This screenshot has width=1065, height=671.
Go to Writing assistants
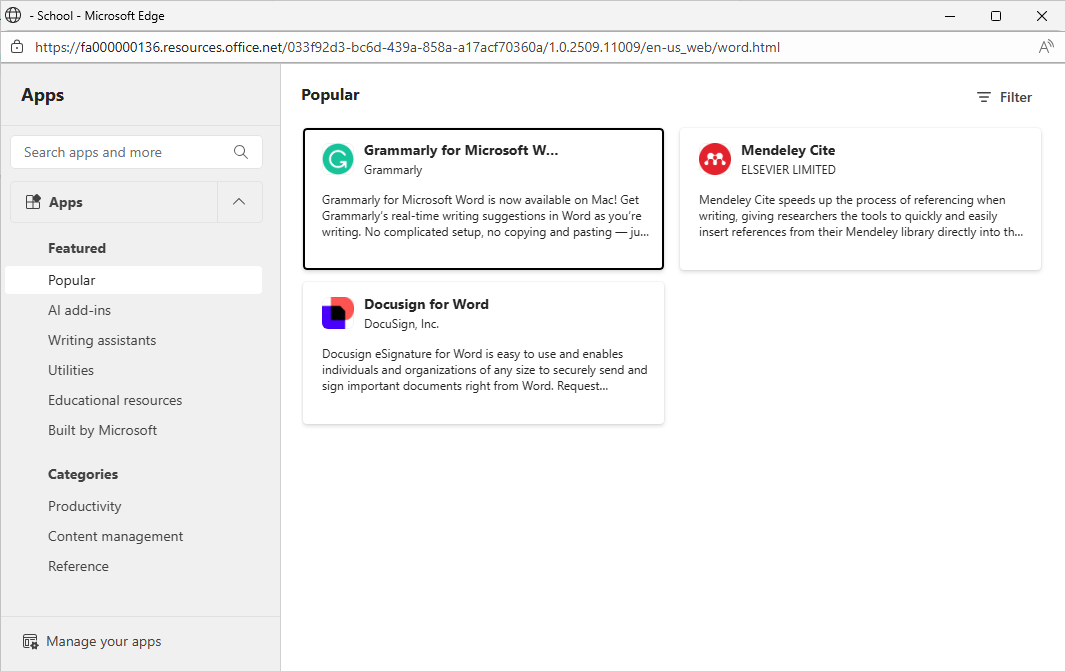pyautogui.click(x=102, y=341)
